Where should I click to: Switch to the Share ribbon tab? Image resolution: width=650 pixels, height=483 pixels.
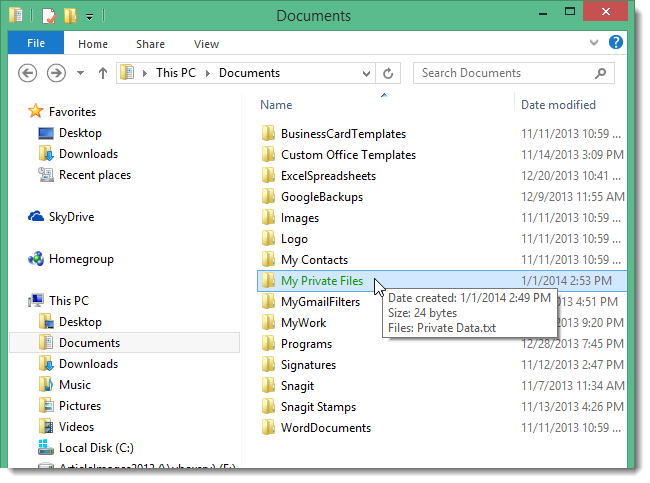150,44
